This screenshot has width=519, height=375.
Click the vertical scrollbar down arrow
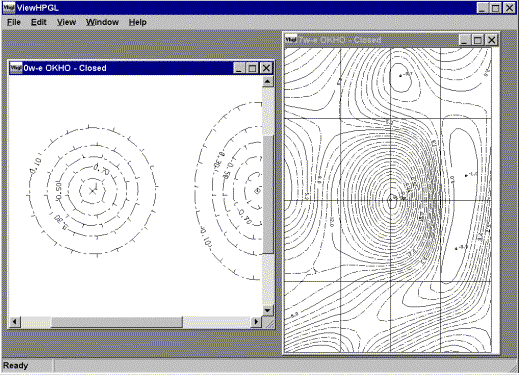[x=268, y=310]
